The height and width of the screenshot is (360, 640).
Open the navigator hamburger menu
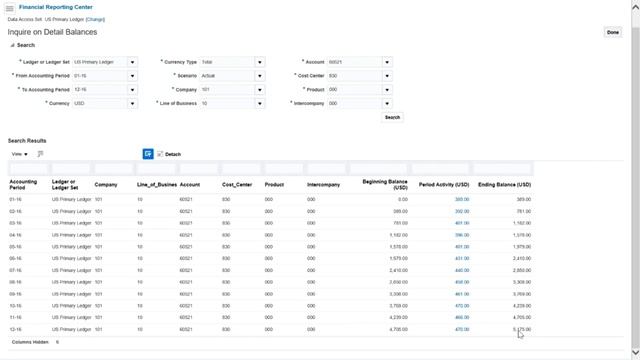pos(9,8)
